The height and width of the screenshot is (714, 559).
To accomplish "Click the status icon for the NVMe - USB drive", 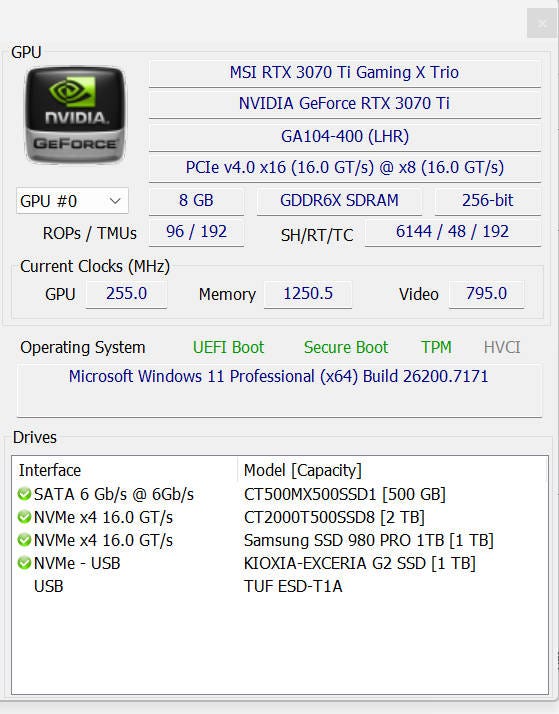I will pyautogui.click(x=24, y=563).
